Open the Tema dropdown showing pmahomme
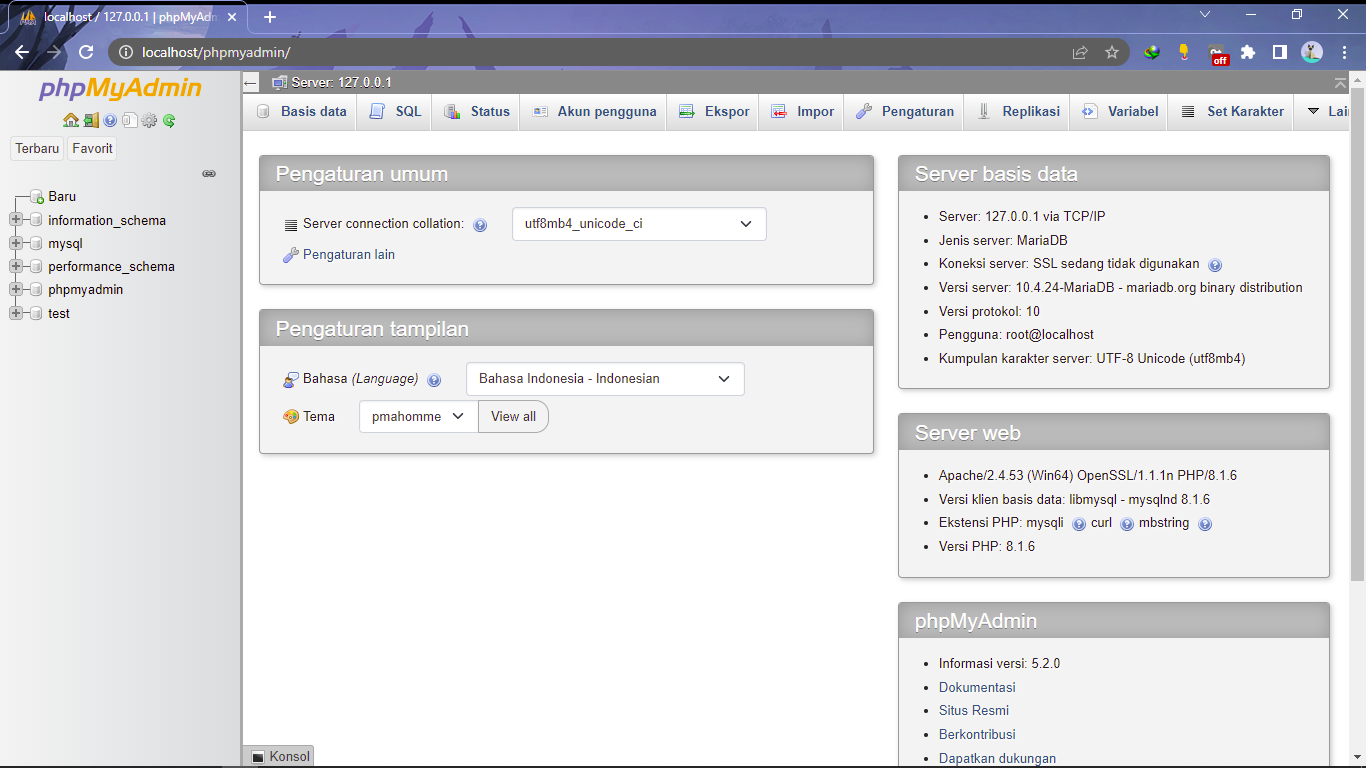Screen dimensions: 1366x768 [x=417, y=416]
